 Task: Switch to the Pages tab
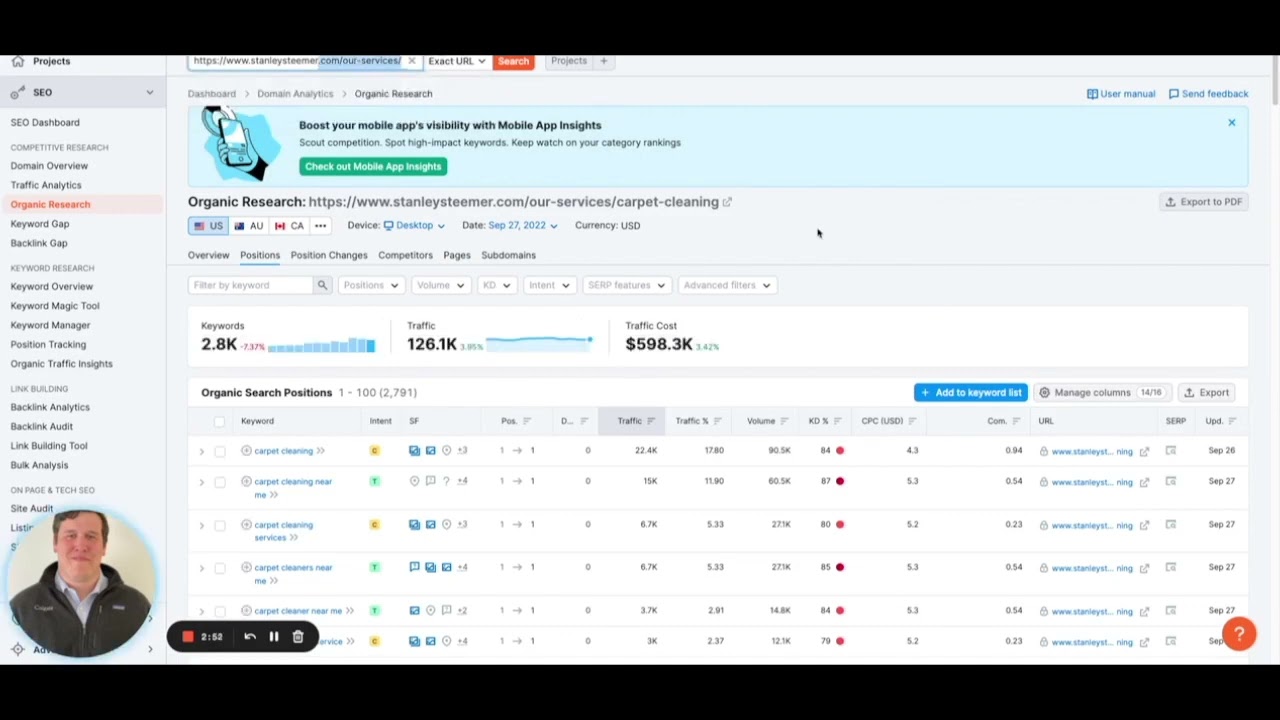(457, 255)
